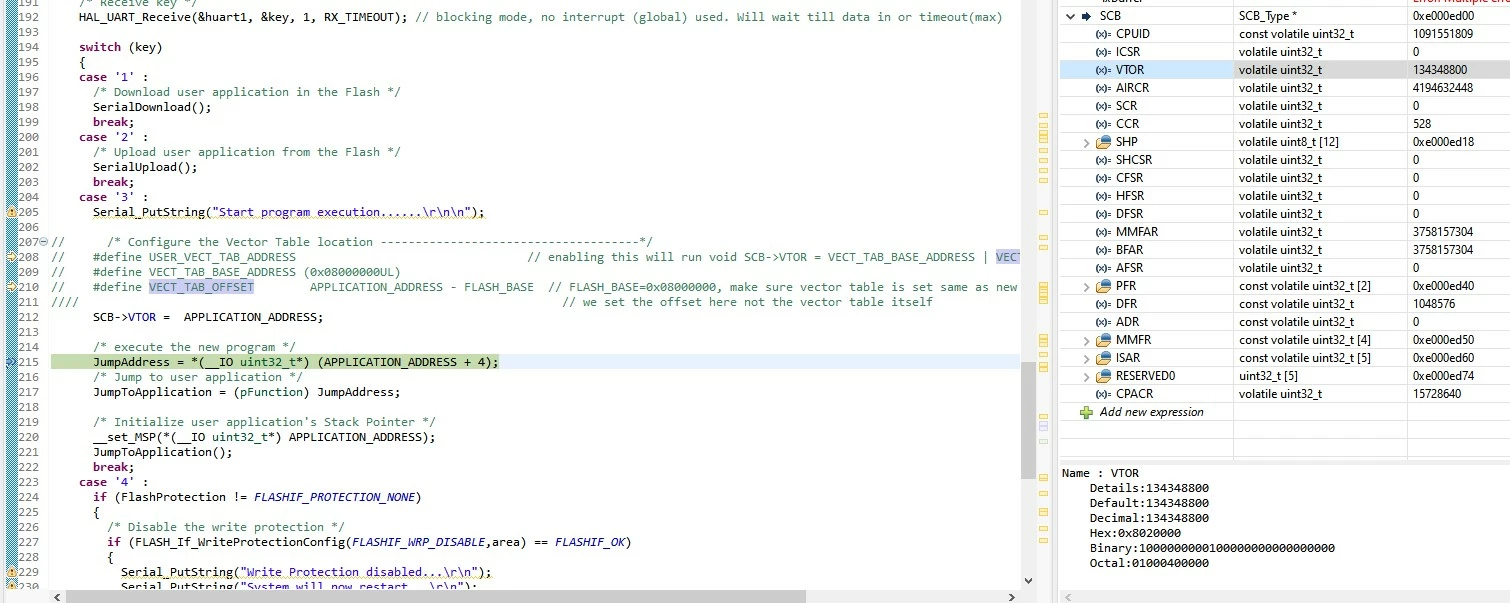
Task: Expand the RESERVED0 array entry
Action: click(x=1087, y=376)
